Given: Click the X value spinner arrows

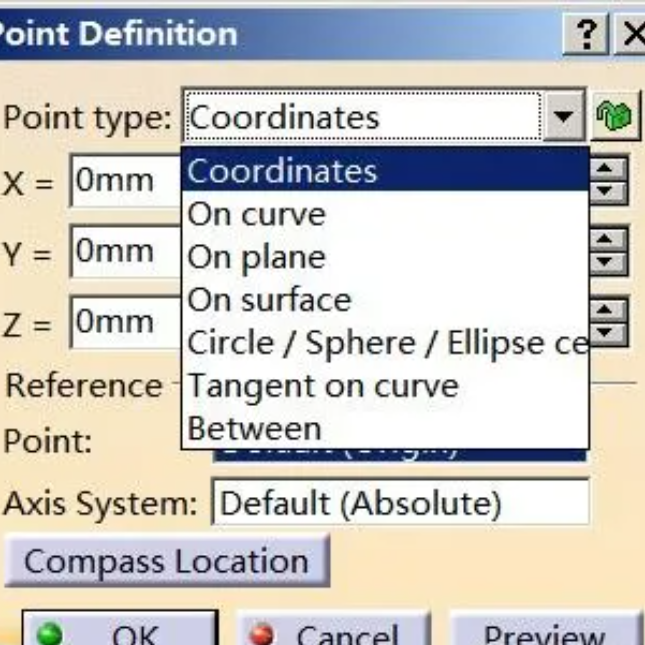Looking at the screenshot, I should tap(607, 180).
